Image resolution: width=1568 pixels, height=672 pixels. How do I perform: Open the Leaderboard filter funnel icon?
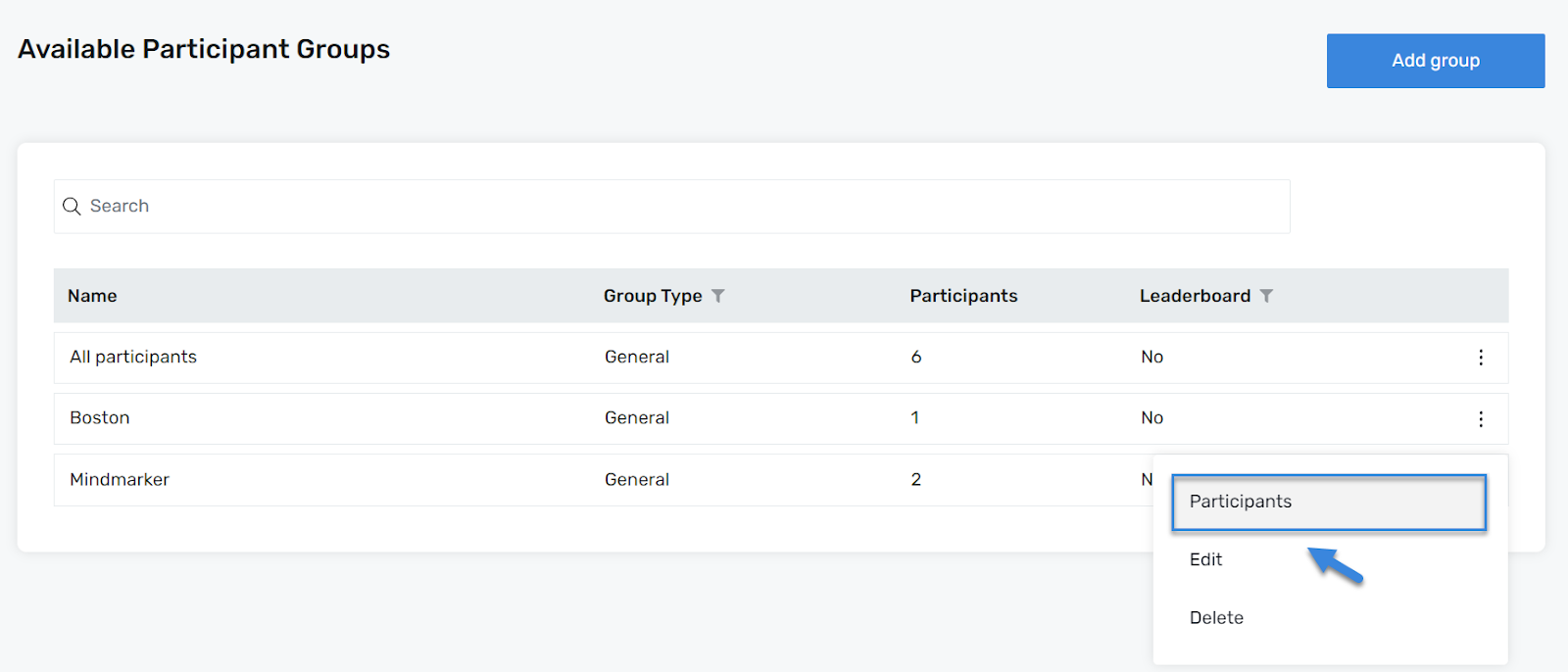click(x=1266, y=296)
